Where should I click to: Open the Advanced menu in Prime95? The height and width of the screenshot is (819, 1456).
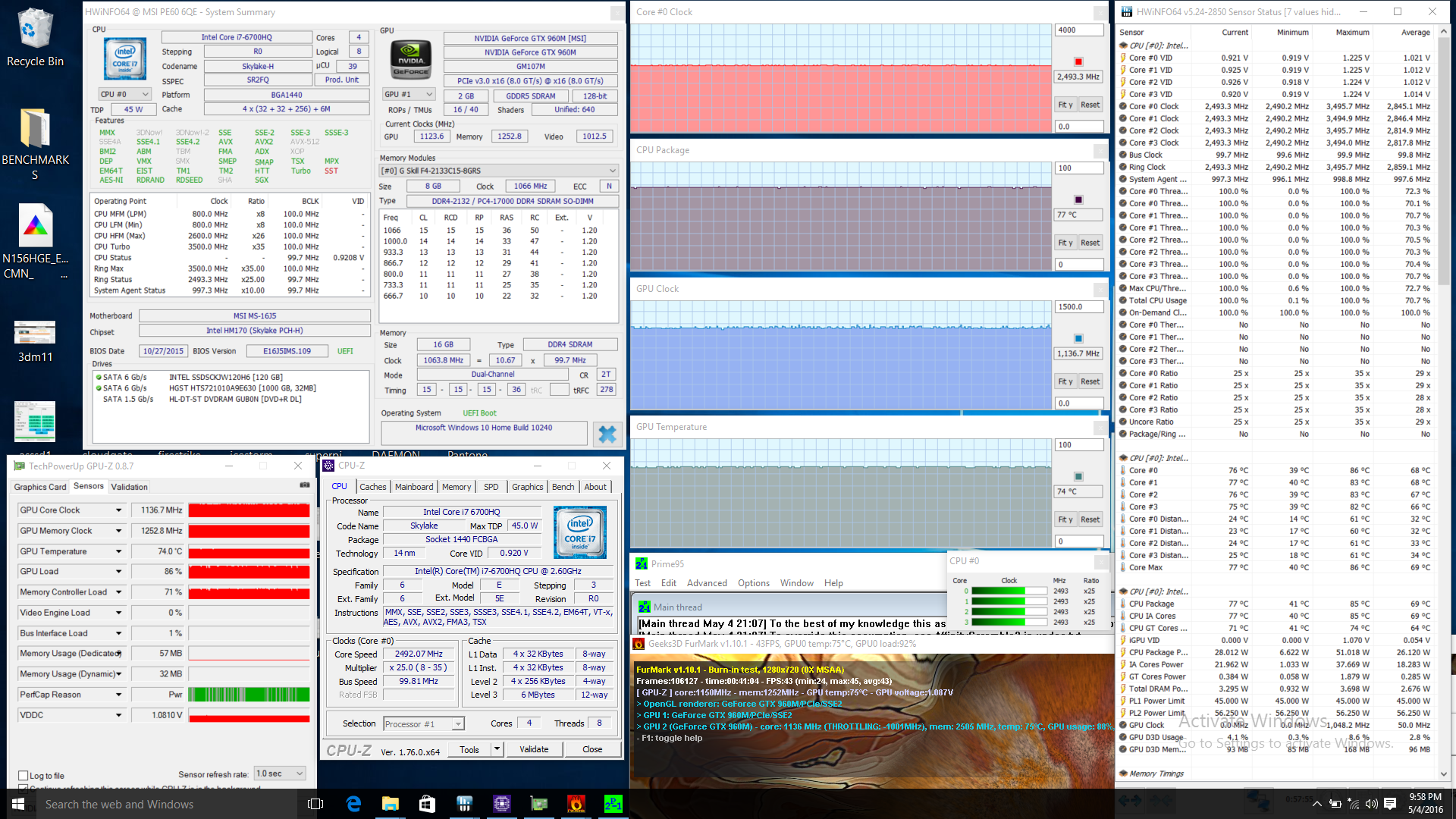(x=707, y=583)
